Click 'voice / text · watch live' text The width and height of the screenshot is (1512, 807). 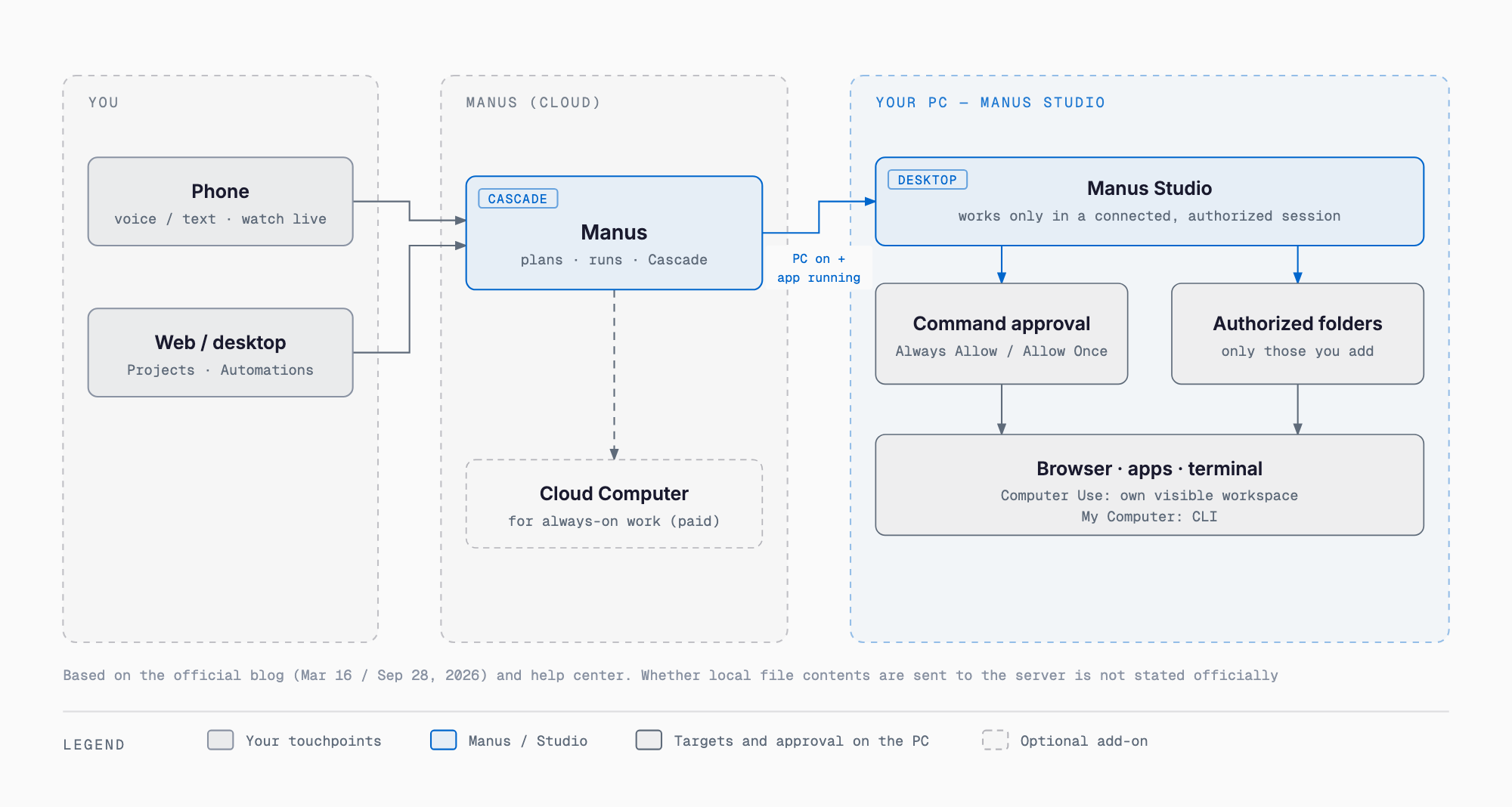(220, 219)
